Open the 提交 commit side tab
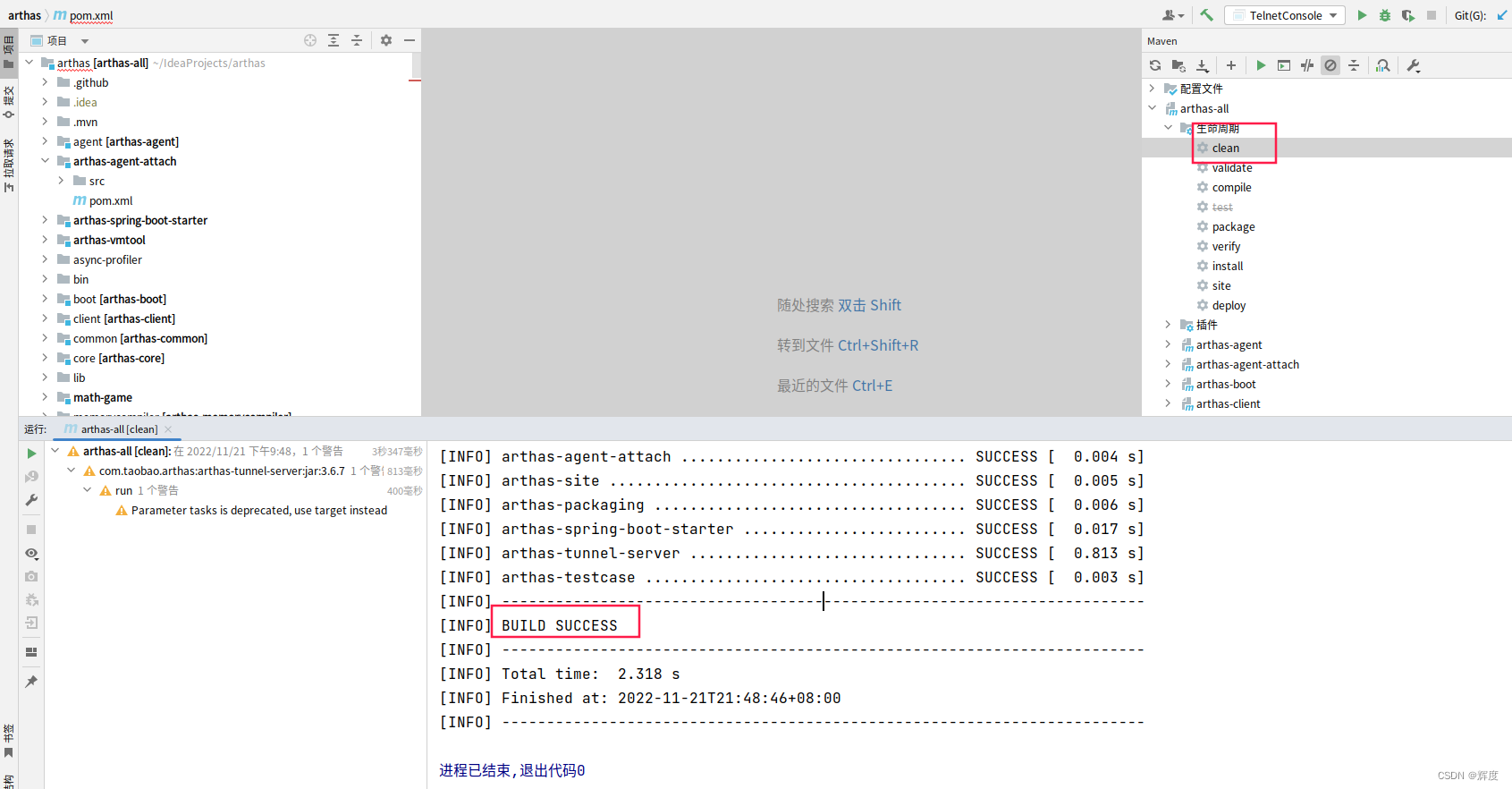 coord(9,102)
